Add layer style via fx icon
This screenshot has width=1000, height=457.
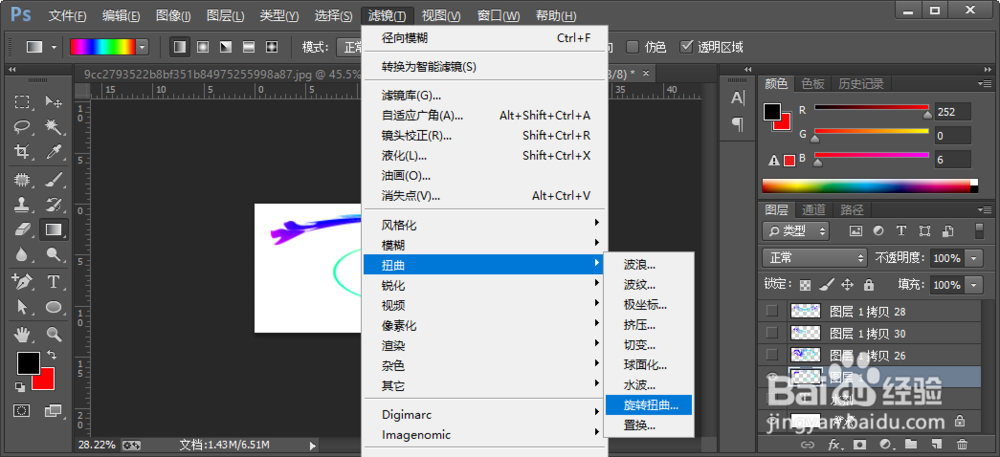834,444
